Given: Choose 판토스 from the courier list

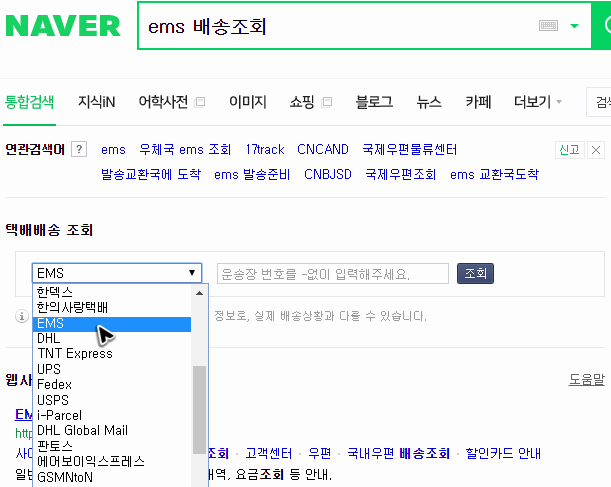Looking at the screenshot, I should 112,446.
